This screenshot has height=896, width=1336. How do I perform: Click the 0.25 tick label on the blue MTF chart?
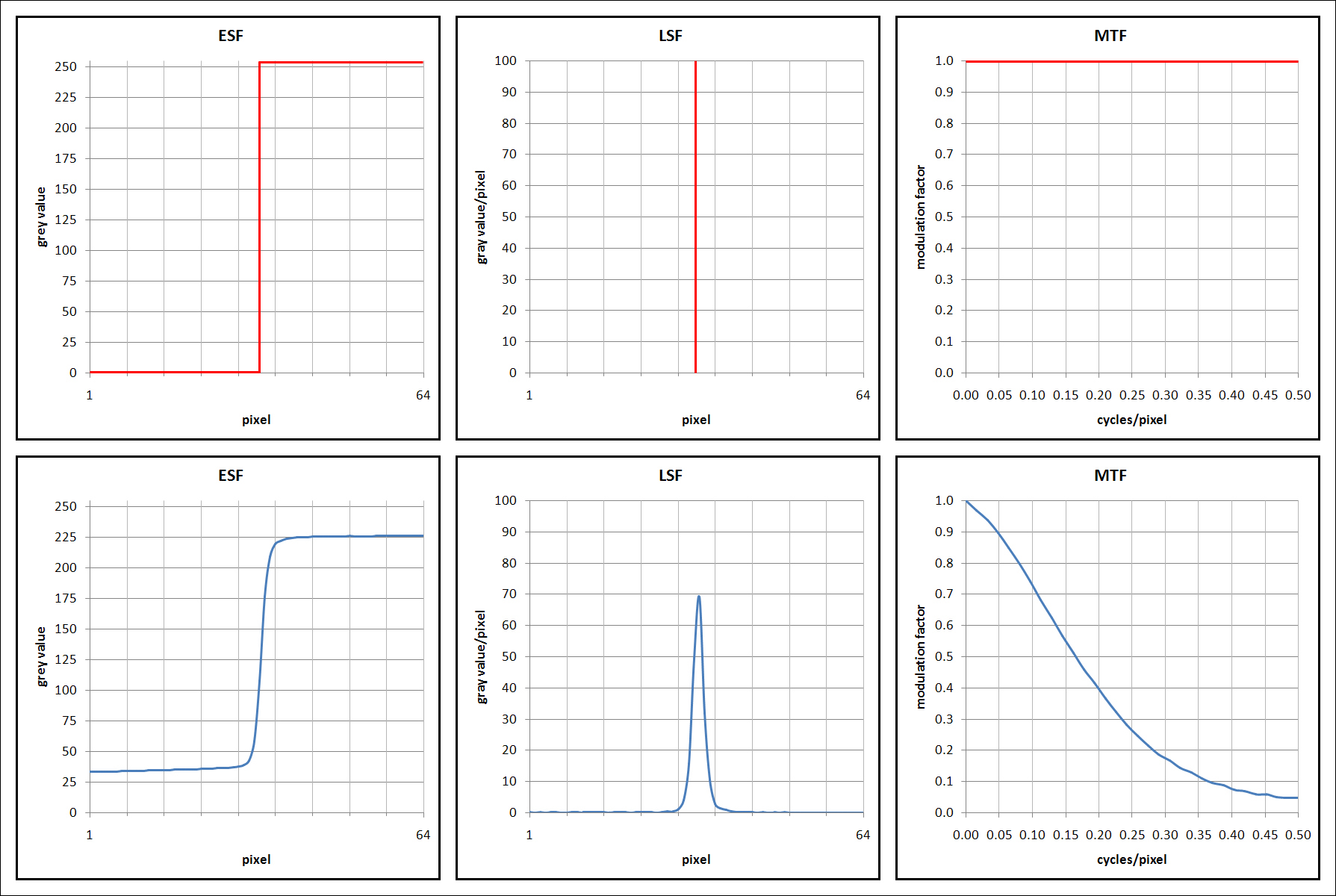point(1131,835)
